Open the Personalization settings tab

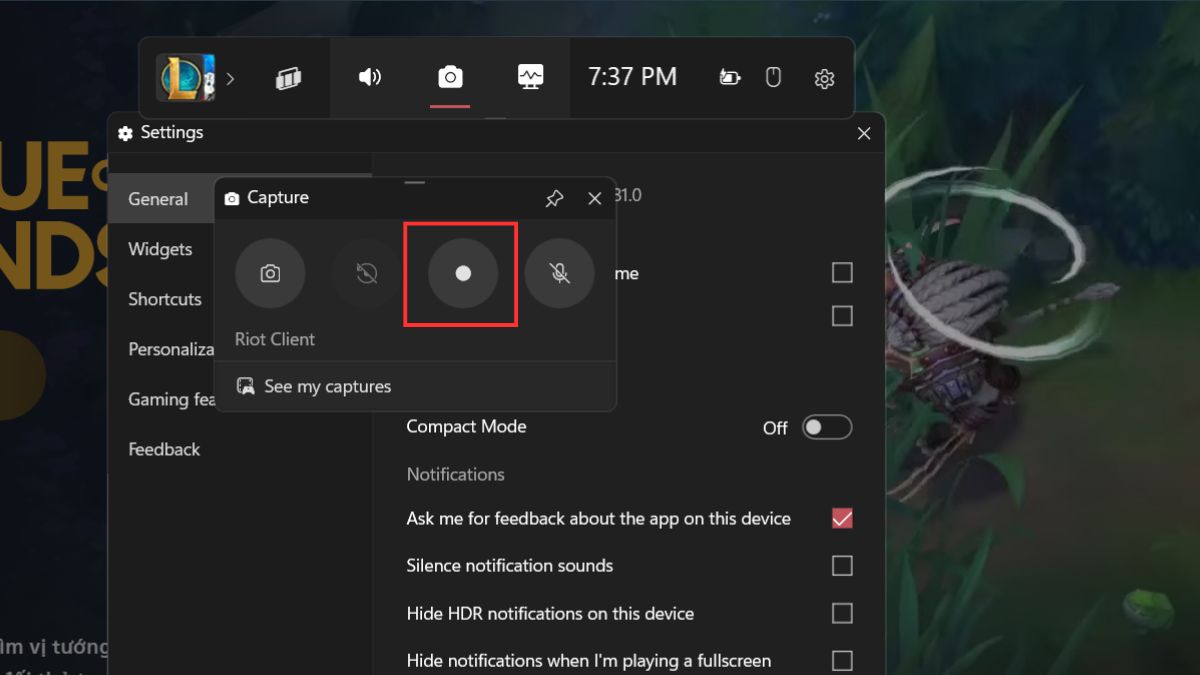[171, 349]
